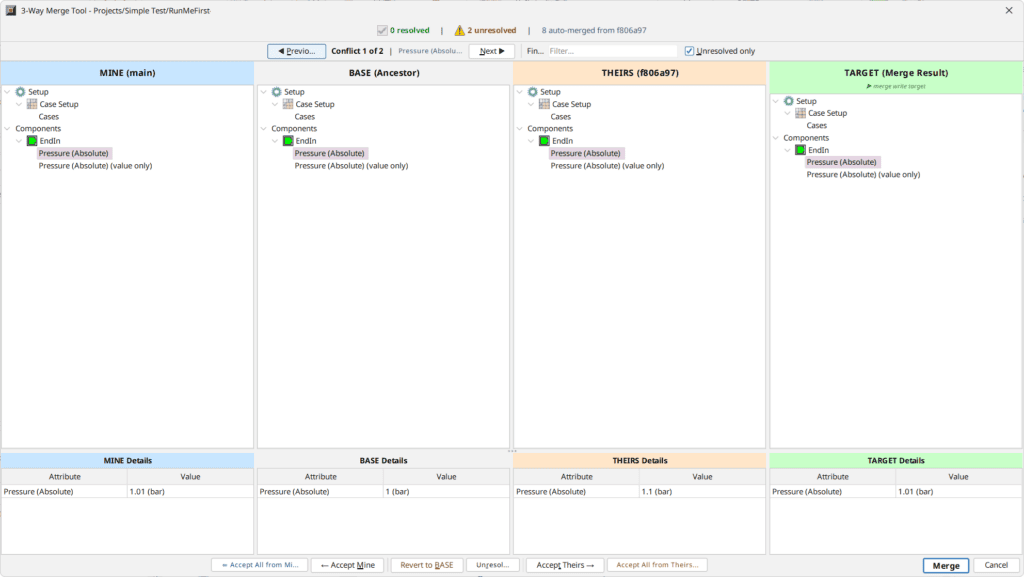Select Pressure (Absolute) in BASE tree
Screen dimensions: 1024x577
tap(329, 153)
